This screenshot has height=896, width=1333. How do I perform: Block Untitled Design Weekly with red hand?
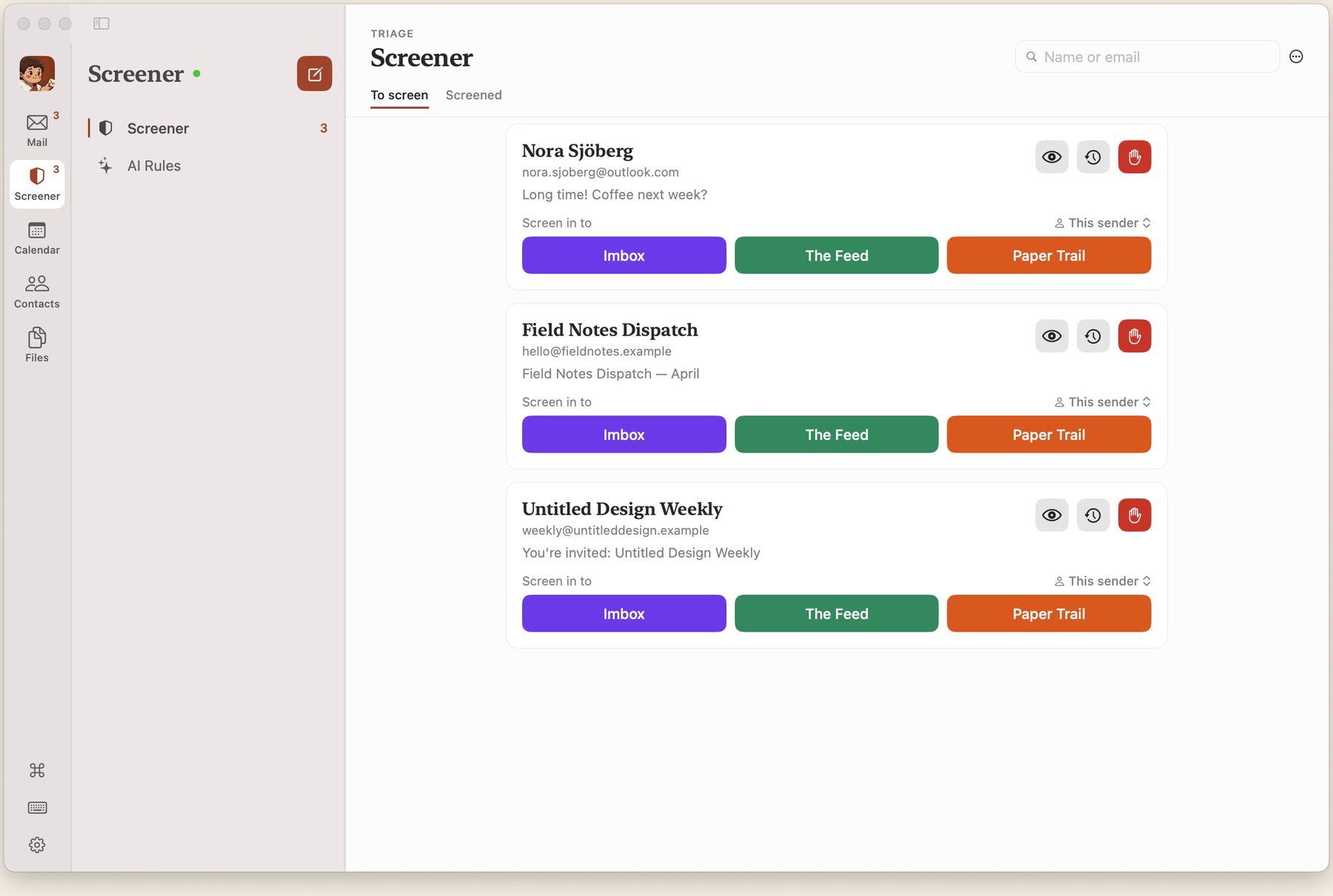coord(1135,515)
